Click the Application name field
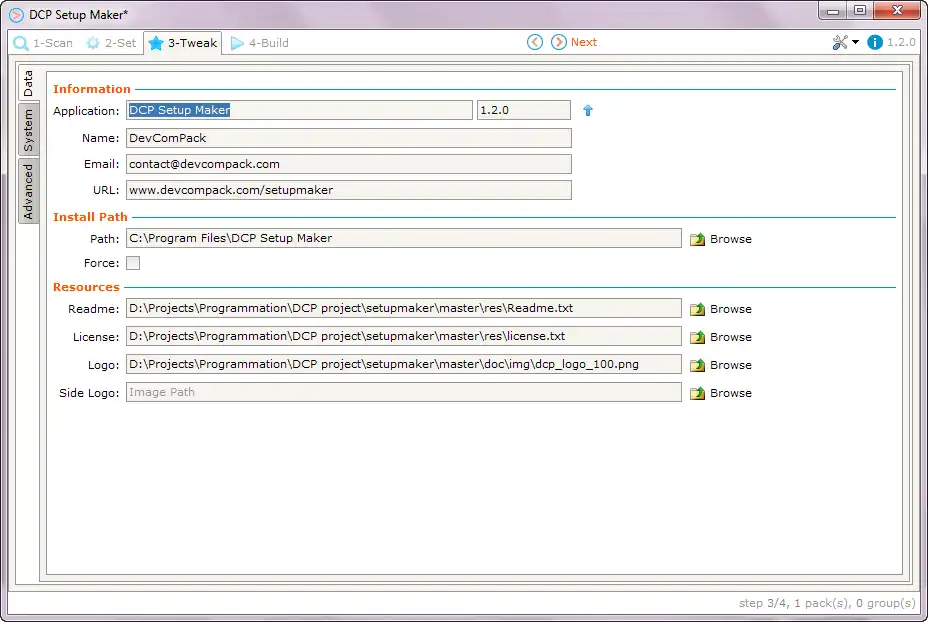Image resolution: width=928 pixels, height=622 pixels. click(x=299, y=110)
